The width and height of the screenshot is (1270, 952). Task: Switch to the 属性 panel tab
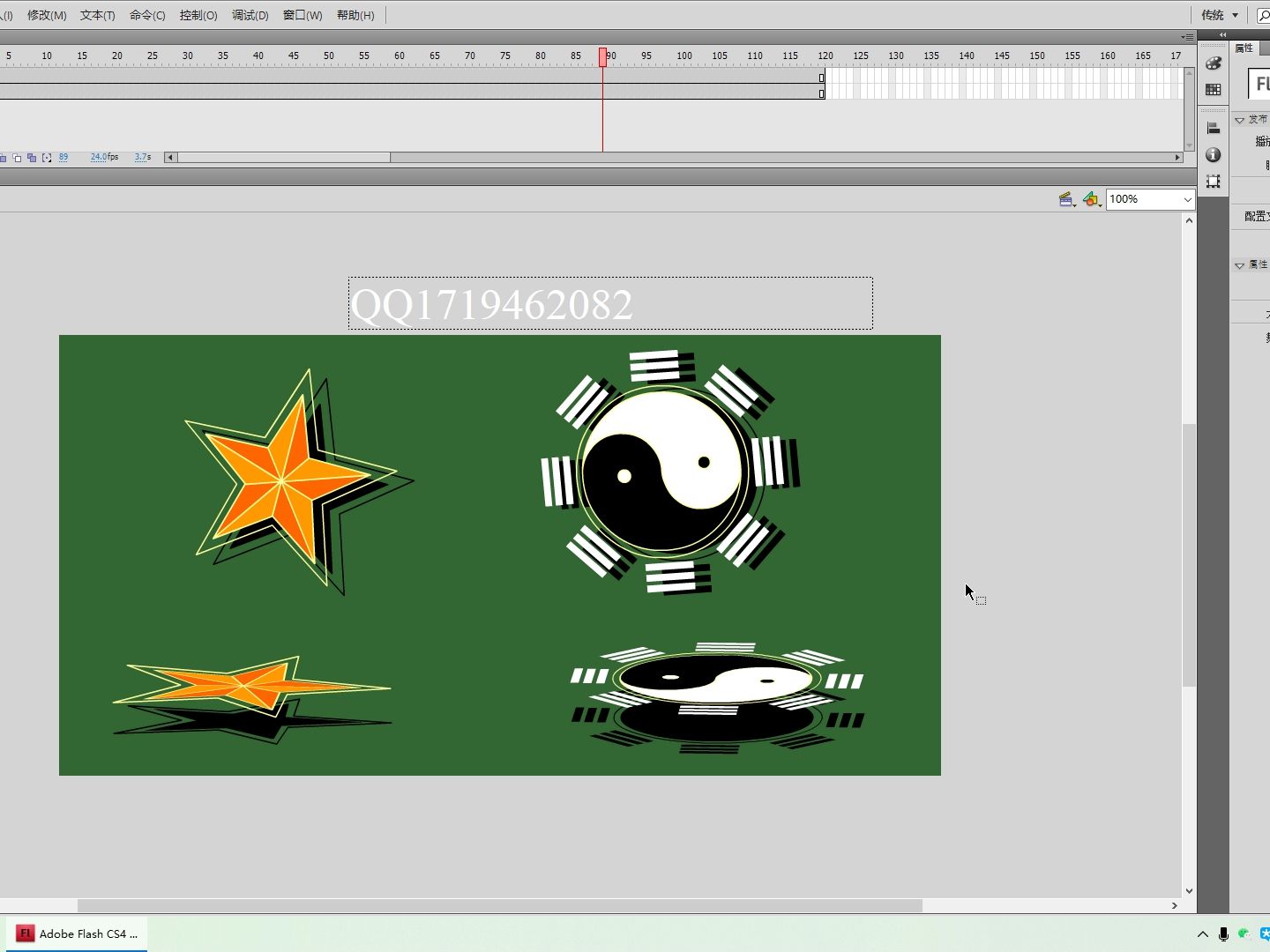tap(1245, 48)
